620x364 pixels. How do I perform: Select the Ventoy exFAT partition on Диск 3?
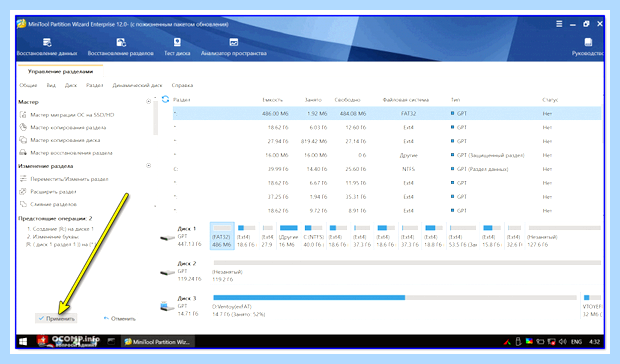point(394,306)
